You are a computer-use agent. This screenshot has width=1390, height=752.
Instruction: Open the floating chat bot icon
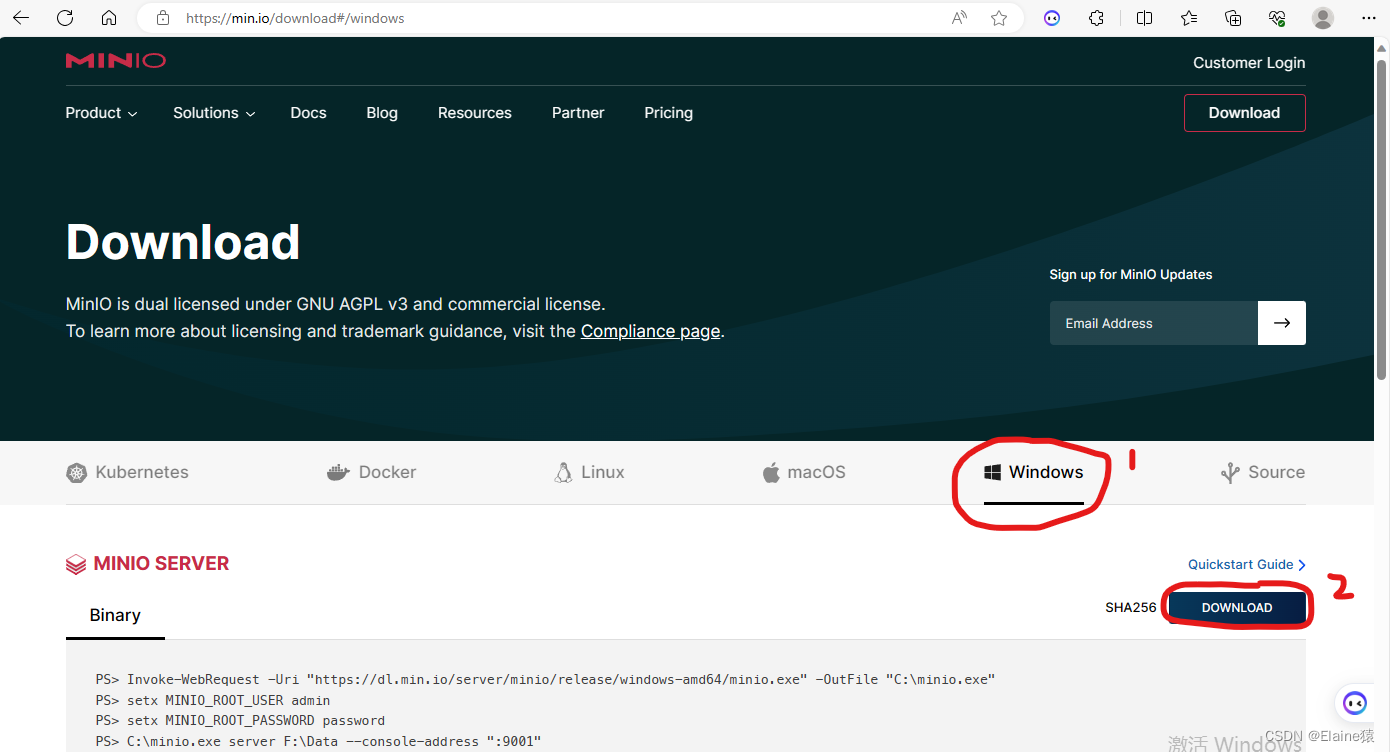click(x=1355, y=703)
